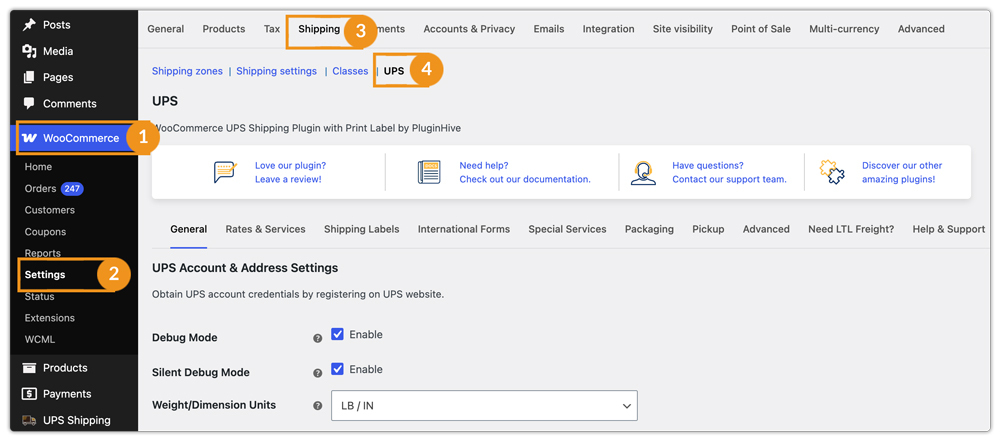Viewport: 1000px width, 441px height.
Task: Click the Comments bubble icon
Action: 29,103
